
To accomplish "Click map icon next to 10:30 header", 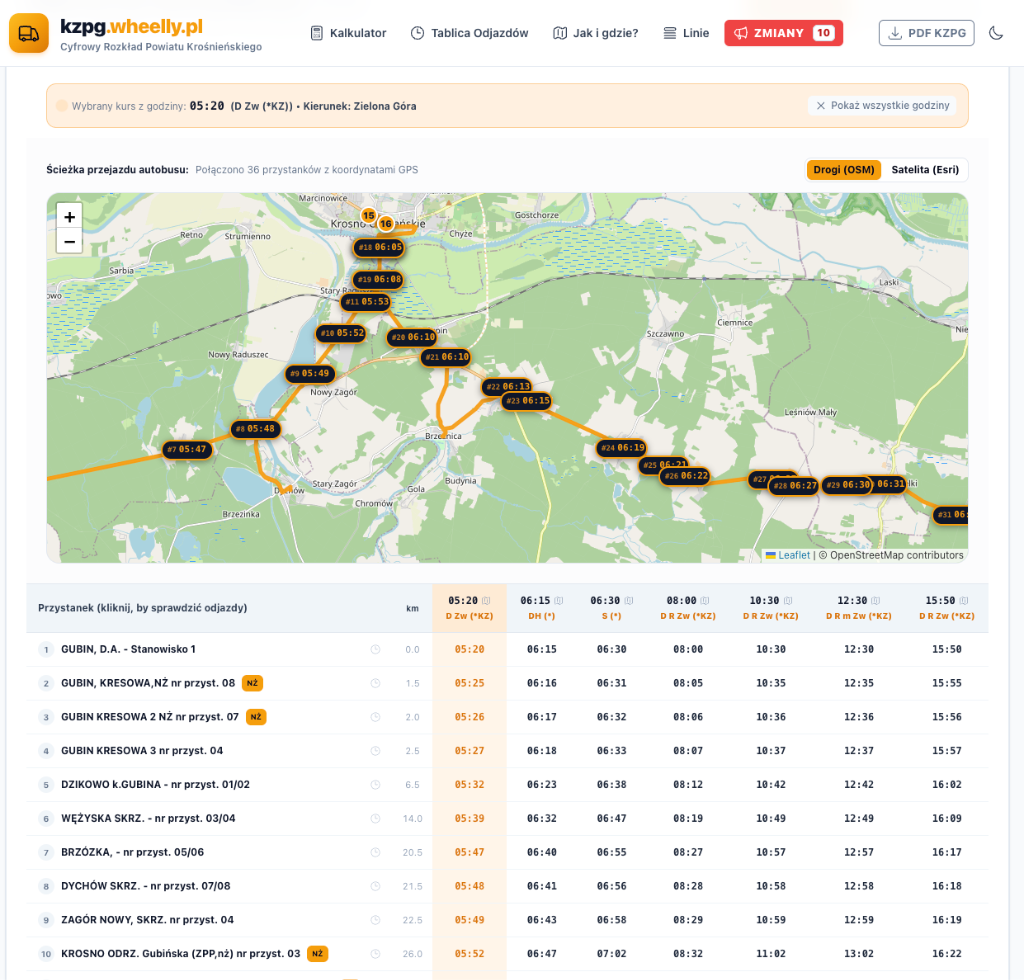I will (x=788, y=601).
